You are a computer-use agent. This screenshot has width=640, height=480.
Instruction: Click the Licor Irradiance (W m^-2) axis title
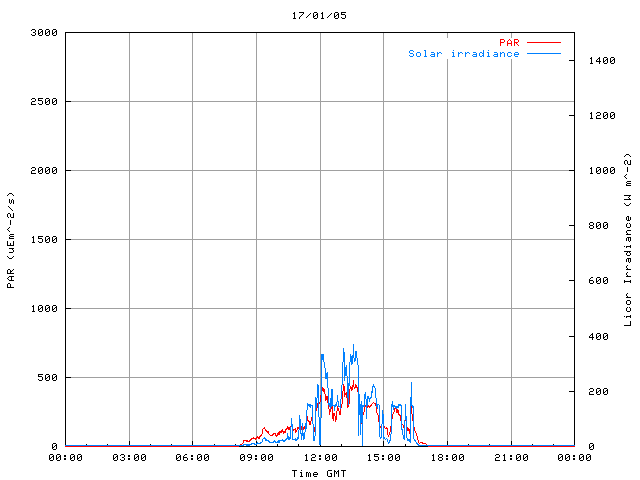[628, 240]
